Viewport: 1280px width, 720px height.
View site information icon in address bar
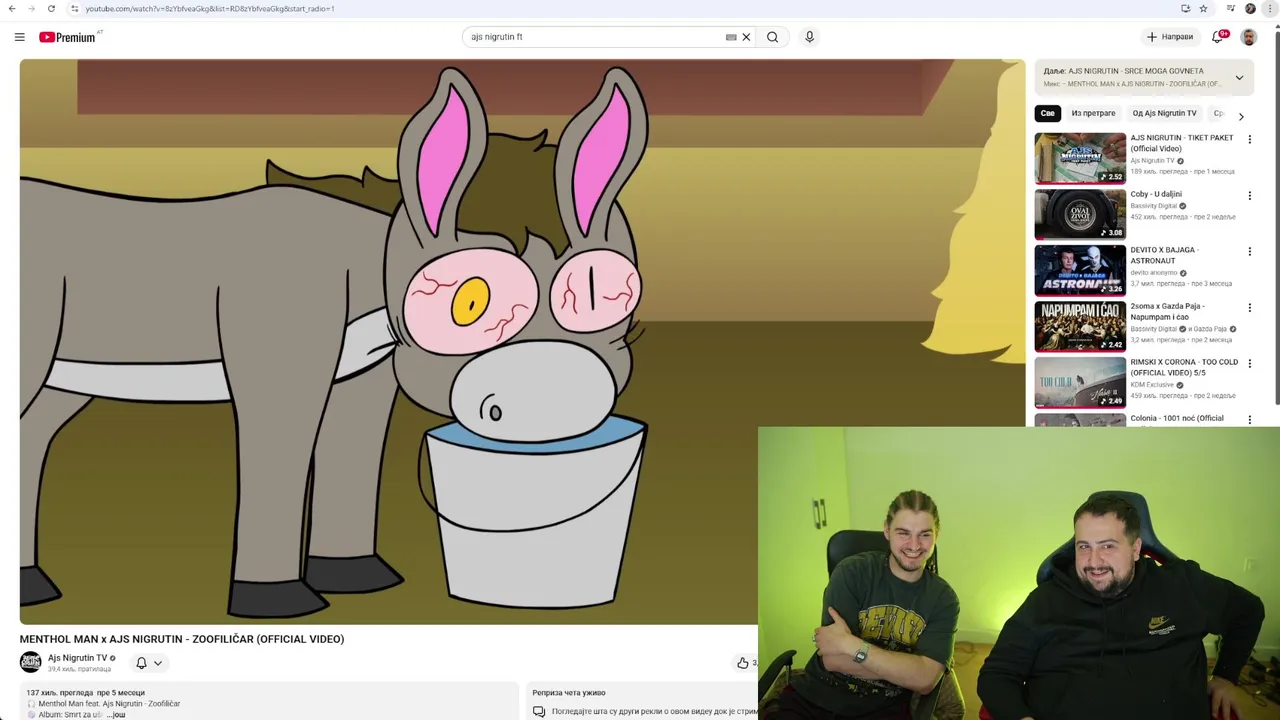74,8
